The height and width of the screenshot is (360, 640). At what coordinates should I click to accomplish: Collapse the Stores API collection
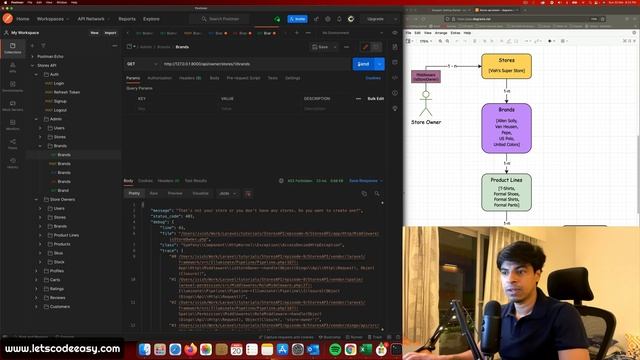pyautogui.click(x=33, y=65)
